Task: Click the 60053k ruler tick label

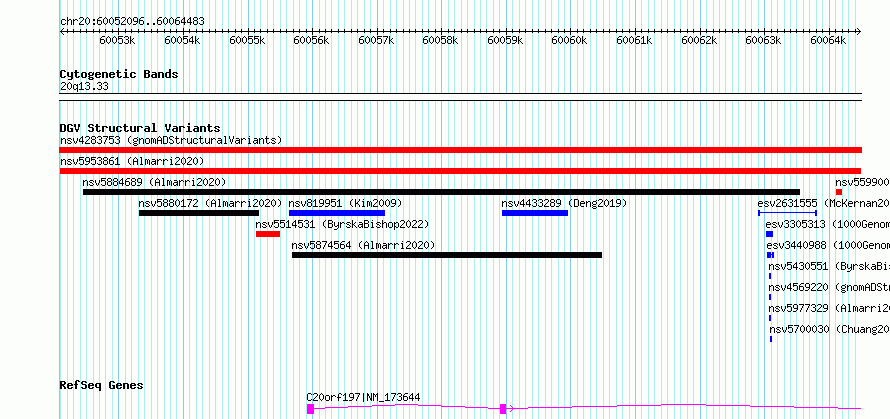Action: point(117,40)
